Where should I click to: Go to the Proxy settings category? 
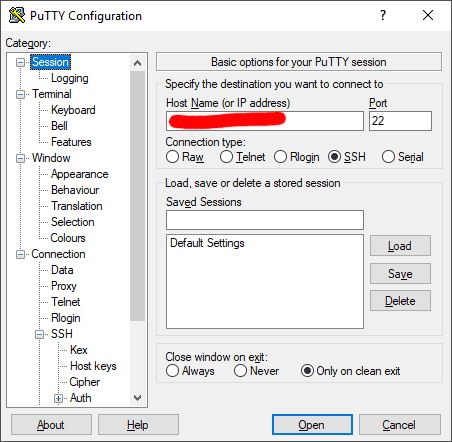(x=64, y=286)
